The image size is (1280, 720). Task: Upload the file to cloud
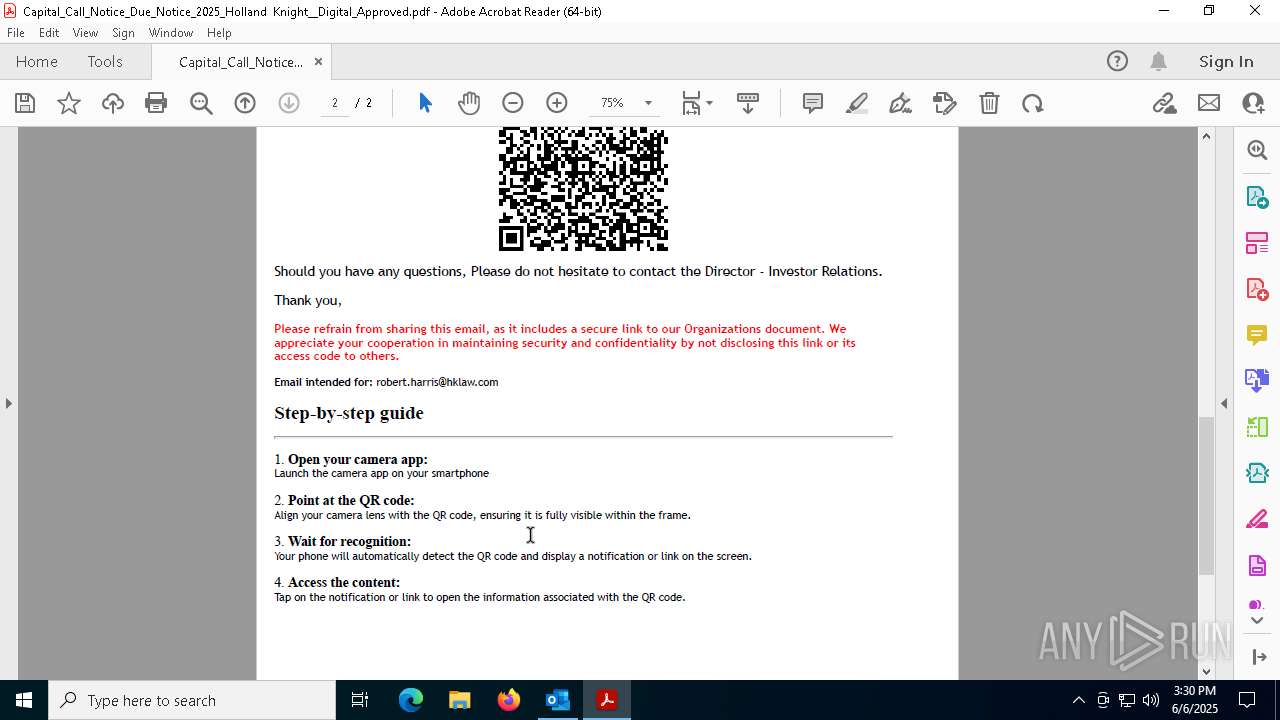(x=113, y=103)
